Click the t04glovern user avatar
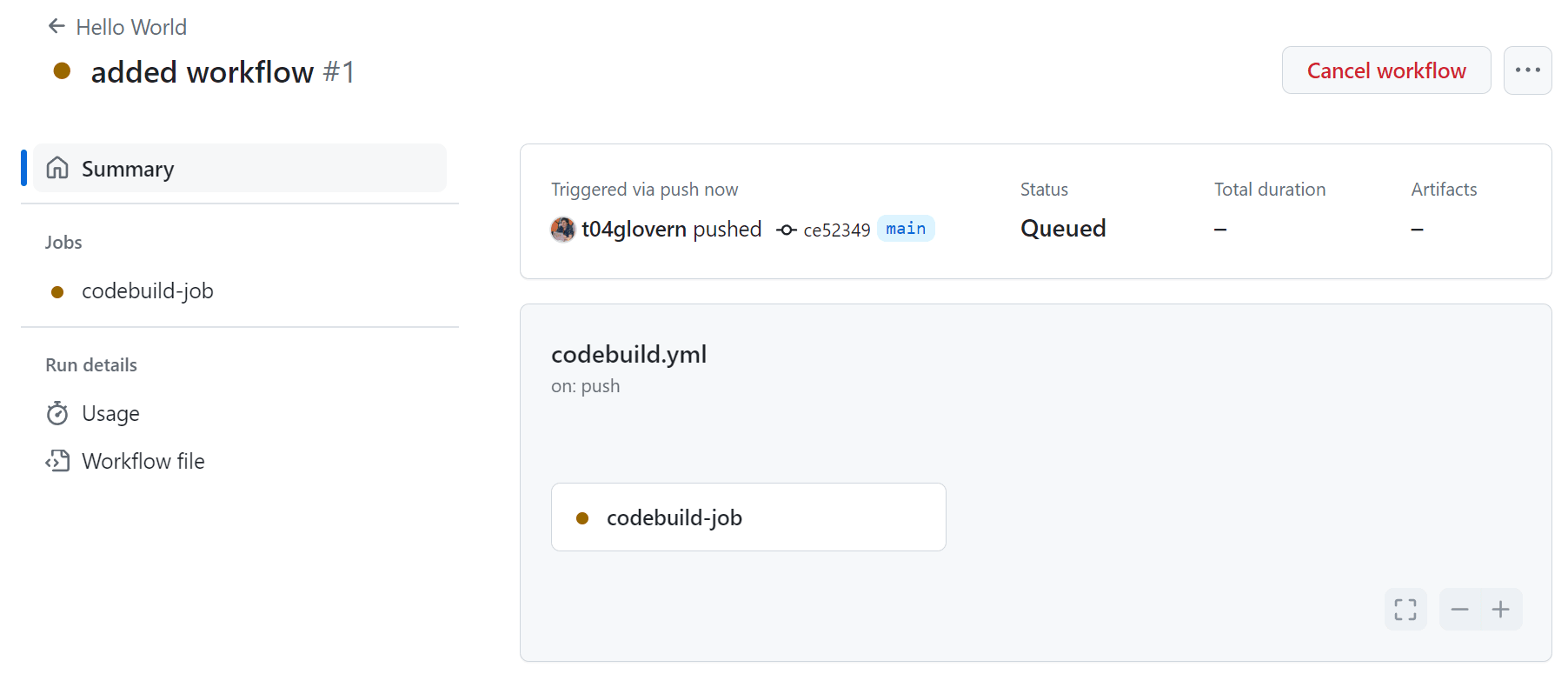The height and width of the screenshot is (674, 1568). tap(563, 230)
